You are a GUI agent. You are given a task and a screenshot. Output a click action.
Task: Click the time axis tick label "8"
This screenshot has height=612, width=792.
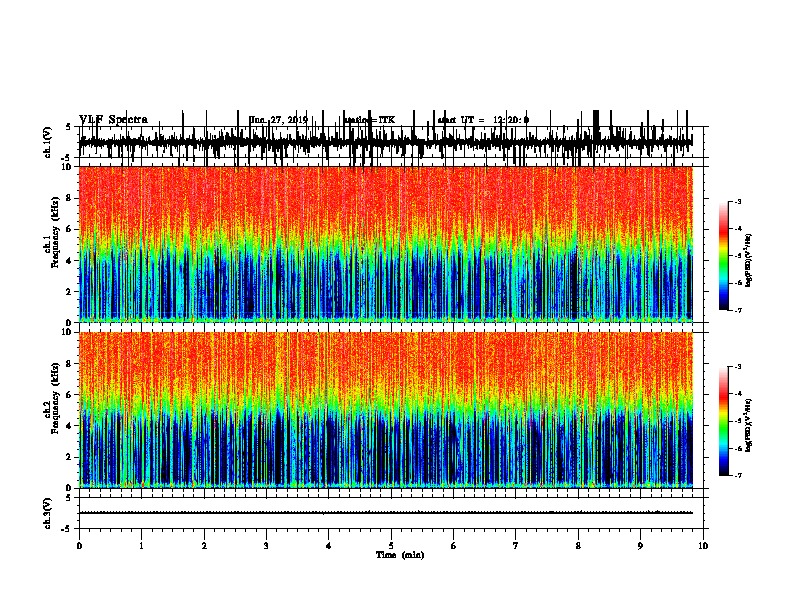[578, 546]
